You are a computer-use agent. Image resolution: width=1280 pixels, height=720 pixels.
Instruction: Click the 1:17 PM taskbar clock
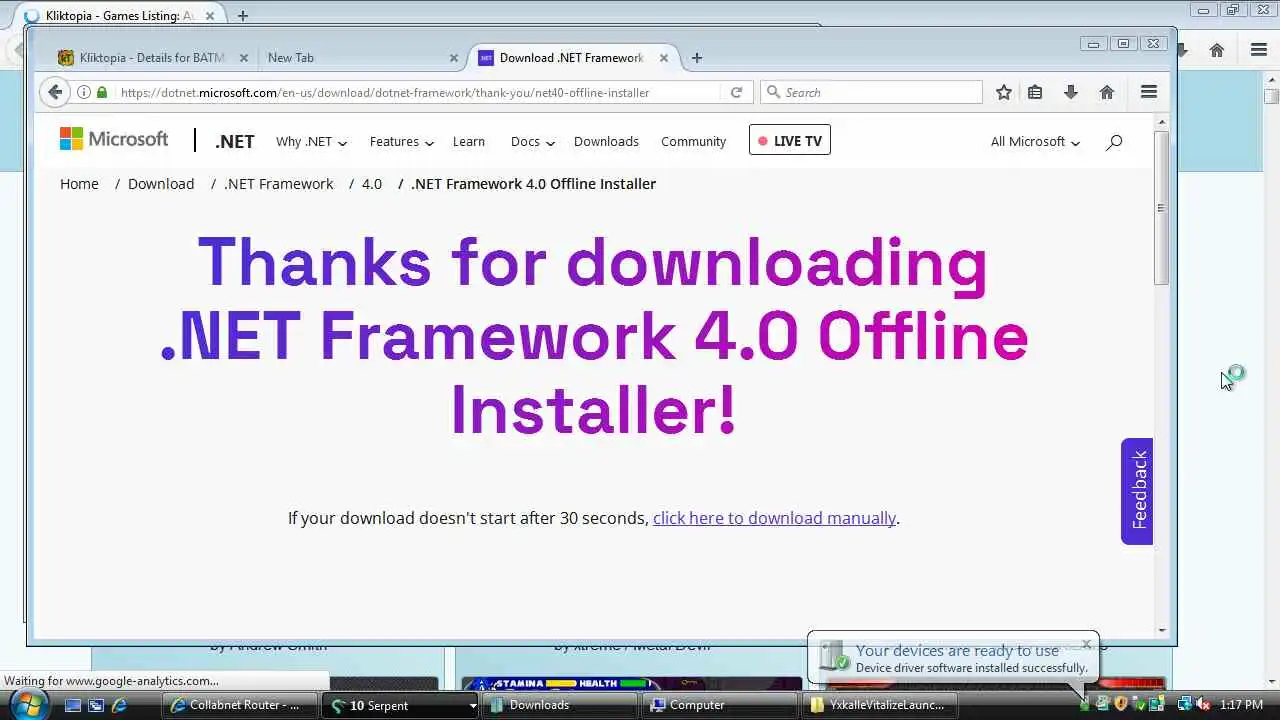point(1241,705)
